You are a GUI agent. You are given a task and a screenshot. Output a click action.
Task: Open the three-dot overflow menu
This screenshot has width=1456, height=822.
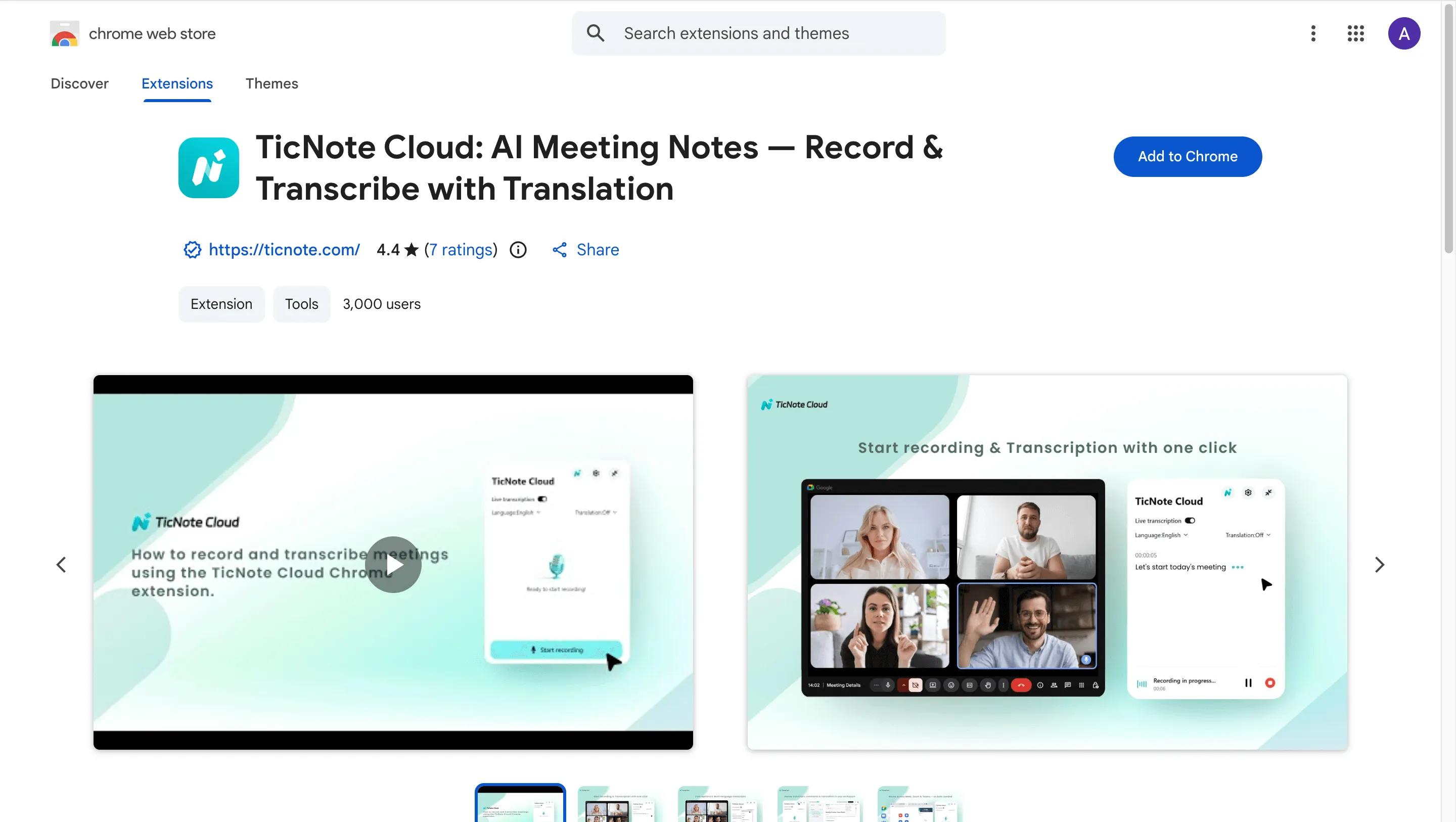(x=1313, y=33)
